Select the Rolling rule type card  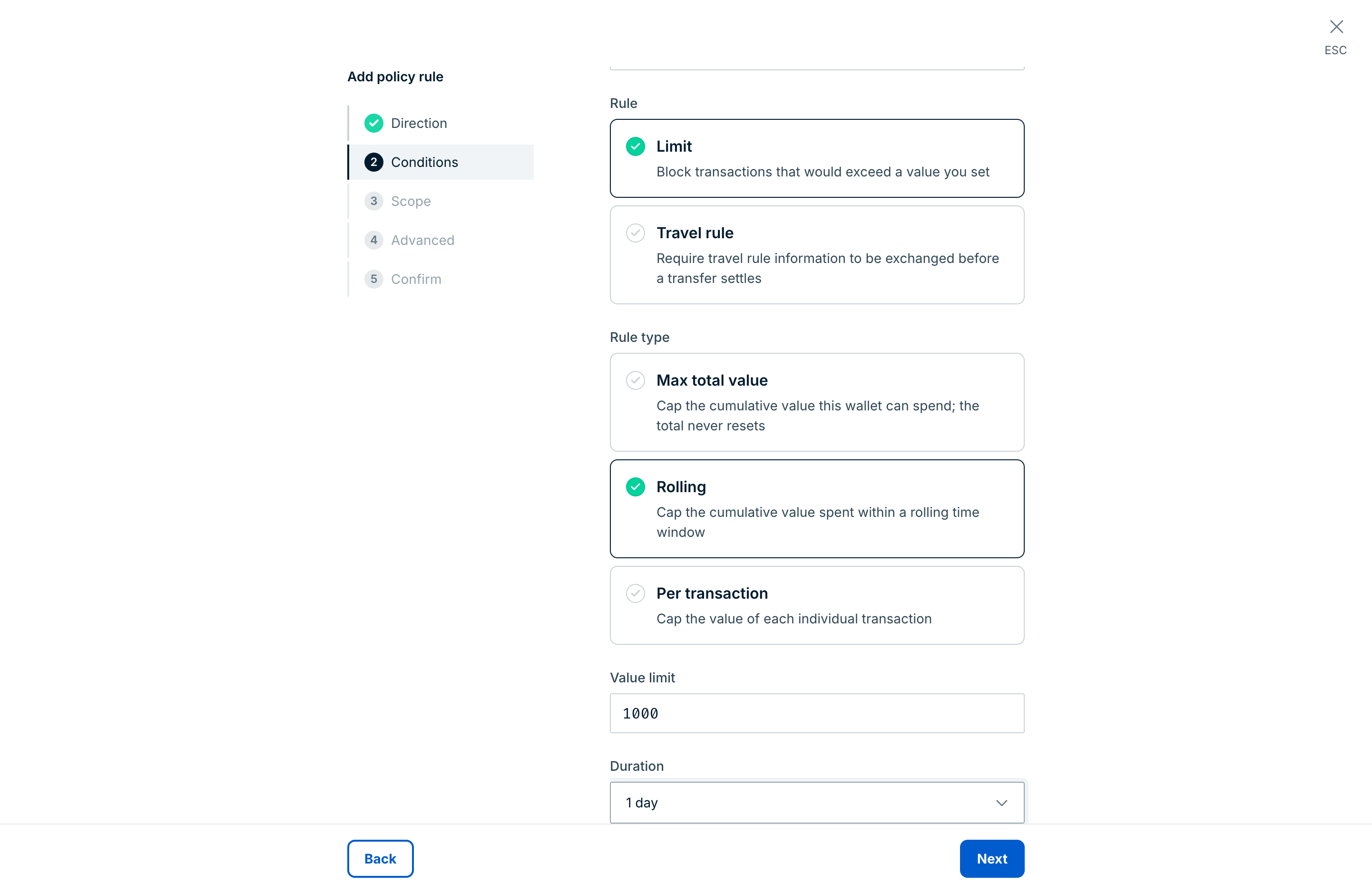pos(817,509)
